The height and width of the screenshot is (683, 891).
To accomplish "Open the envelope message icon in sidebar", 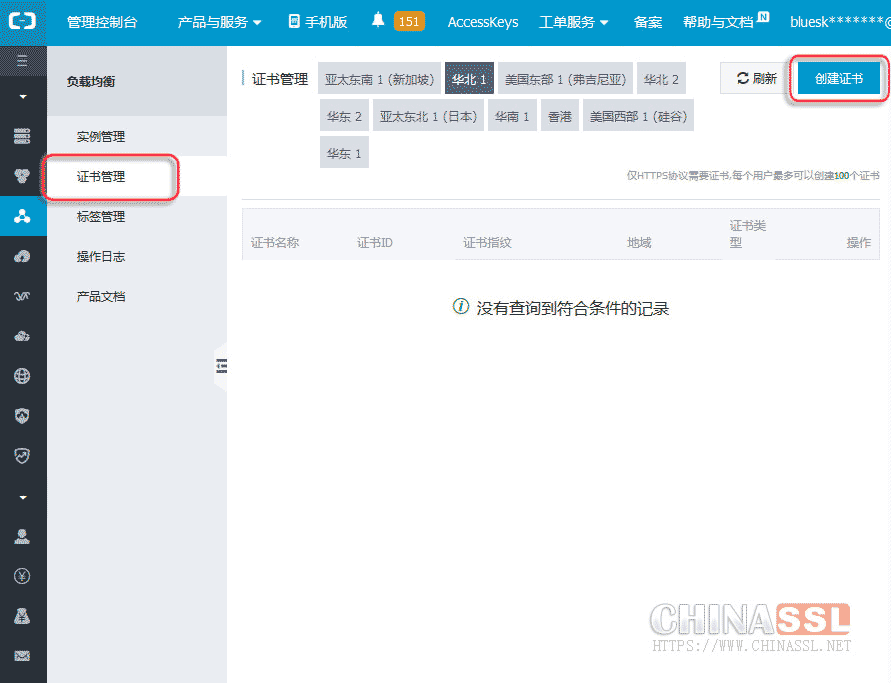I will point(22,656).
